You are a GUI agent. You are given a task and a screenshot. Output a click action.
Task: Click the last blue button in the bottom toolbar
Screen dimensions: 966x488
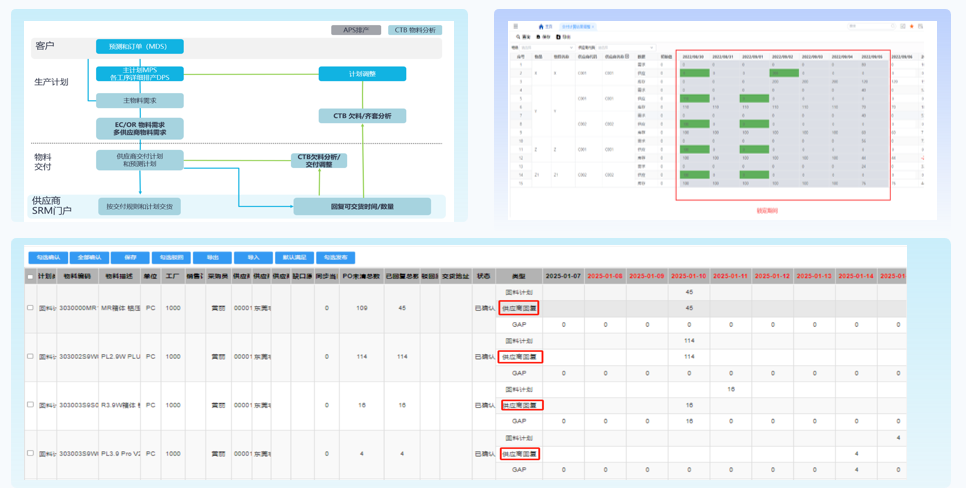335,257
